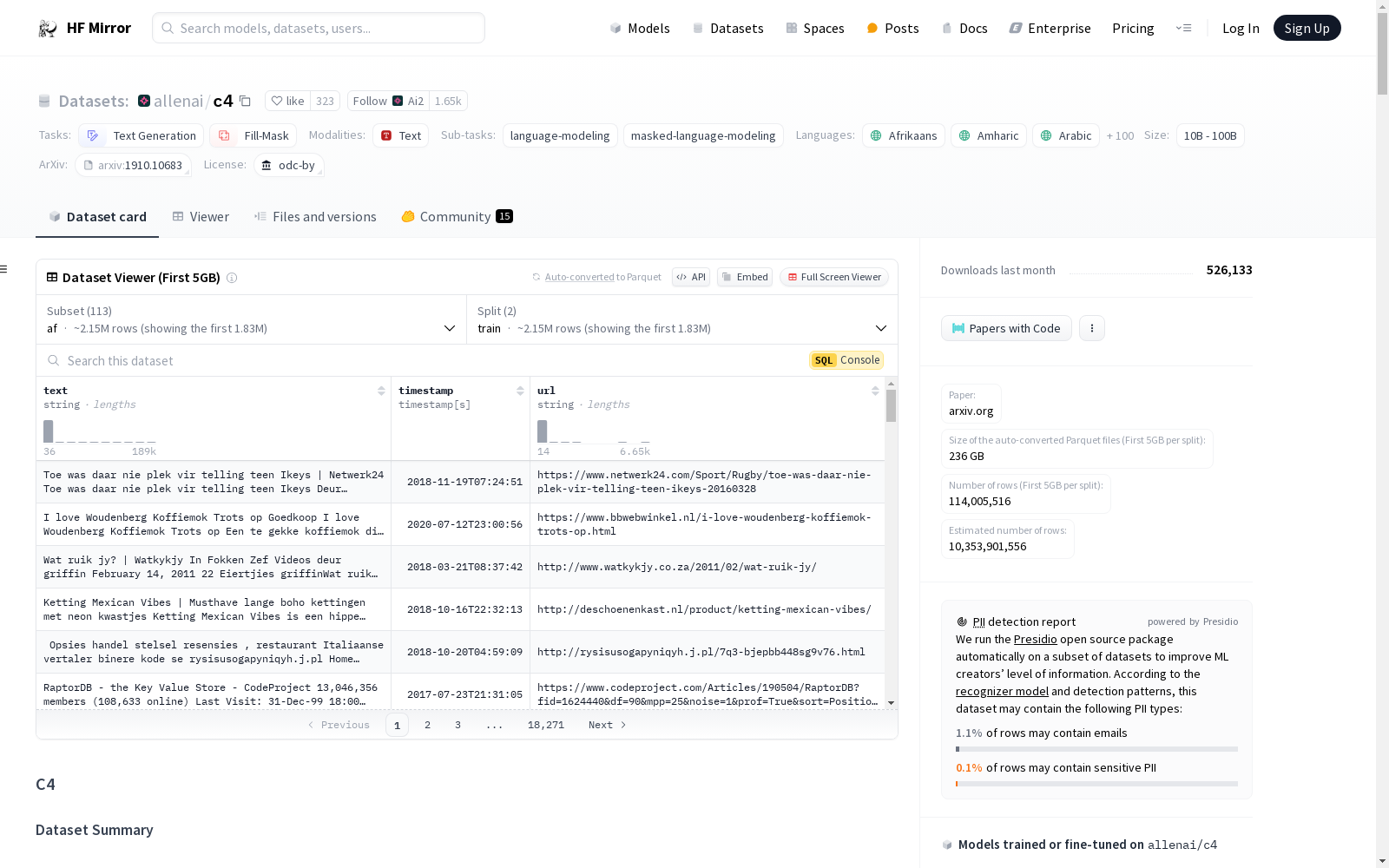Viewport: 1389px width, 868px height.
Task: Jump to page 18,271
Action: 546,725
